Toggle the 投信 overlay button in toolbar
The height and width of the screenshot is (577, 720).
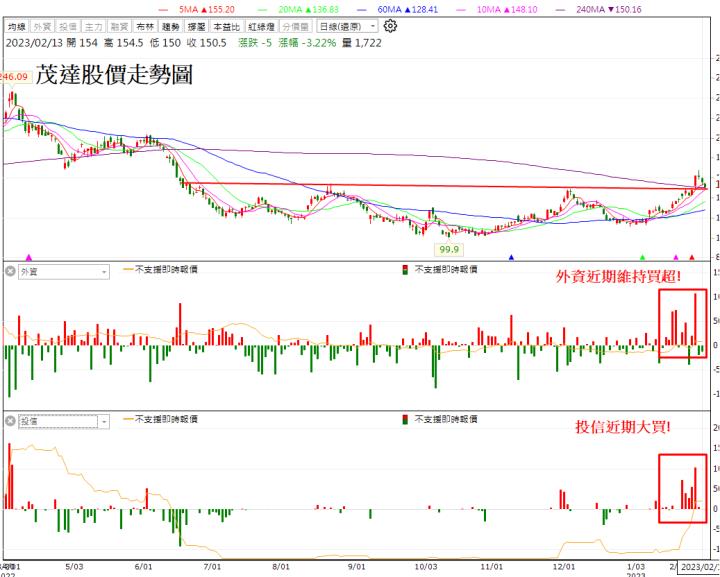[x=68, y=27]
